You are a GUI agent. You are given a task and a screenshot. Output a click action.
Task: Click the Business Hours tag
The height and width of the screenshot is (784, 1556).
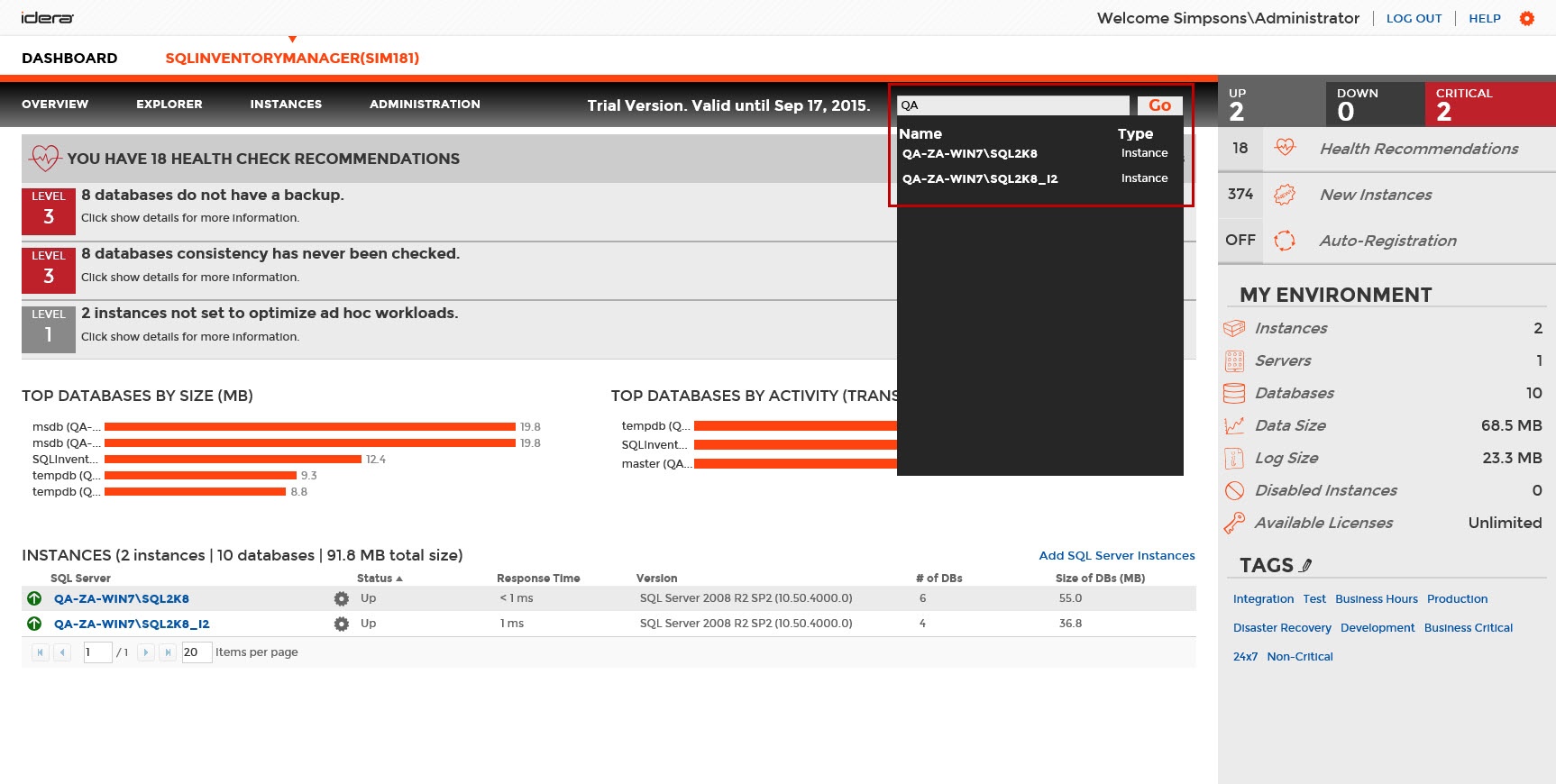[1377, 599]
